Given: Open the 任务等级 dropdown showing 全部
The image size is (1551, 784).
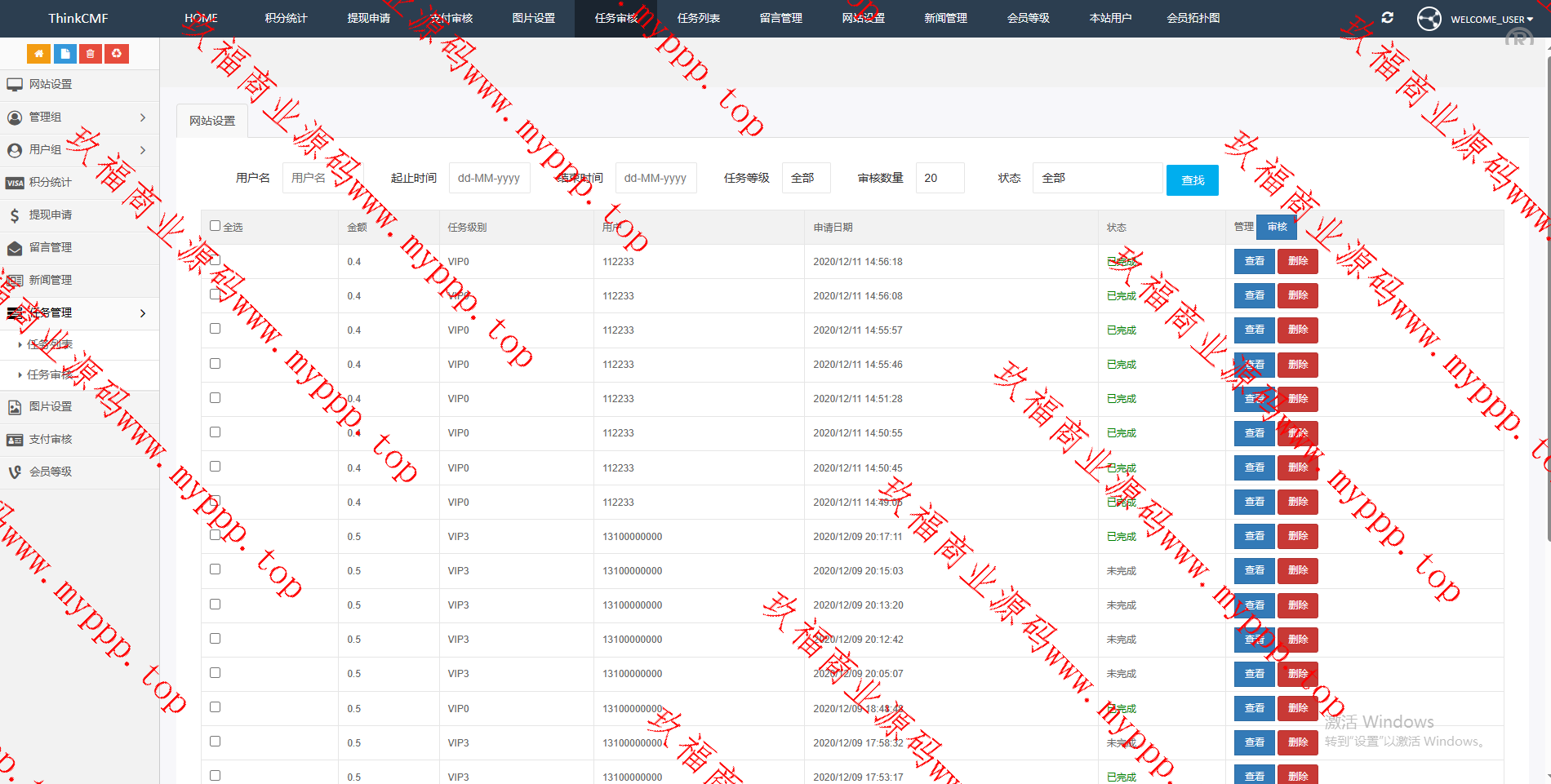Looking at the screenshot, I should 806,178.
